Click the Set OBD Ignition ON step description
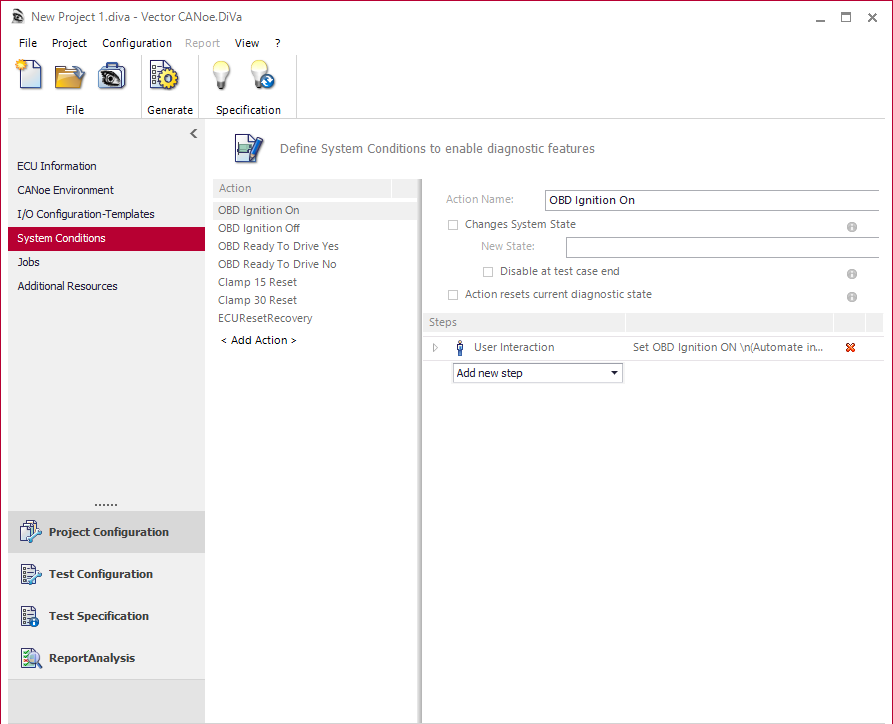893x724 pixels. [x=728, y=347]
